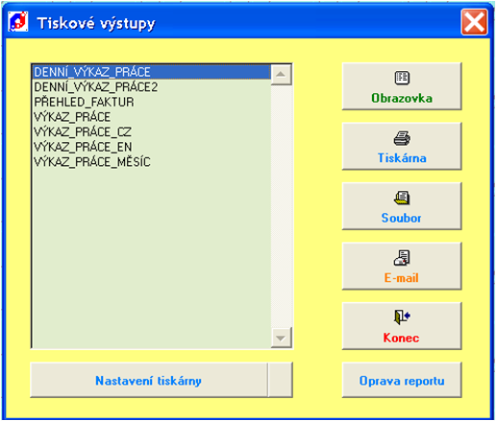Close the Tiskové výstupy window

click(x=474, y=22)
